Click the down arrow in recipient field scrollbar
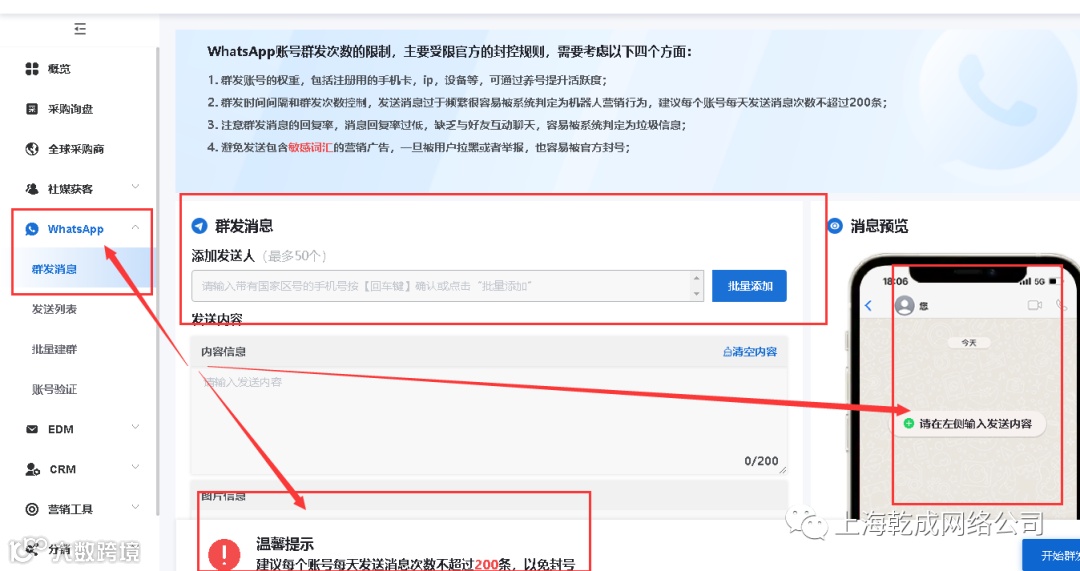Screen dimensions: 1080x571 [697, 294]
